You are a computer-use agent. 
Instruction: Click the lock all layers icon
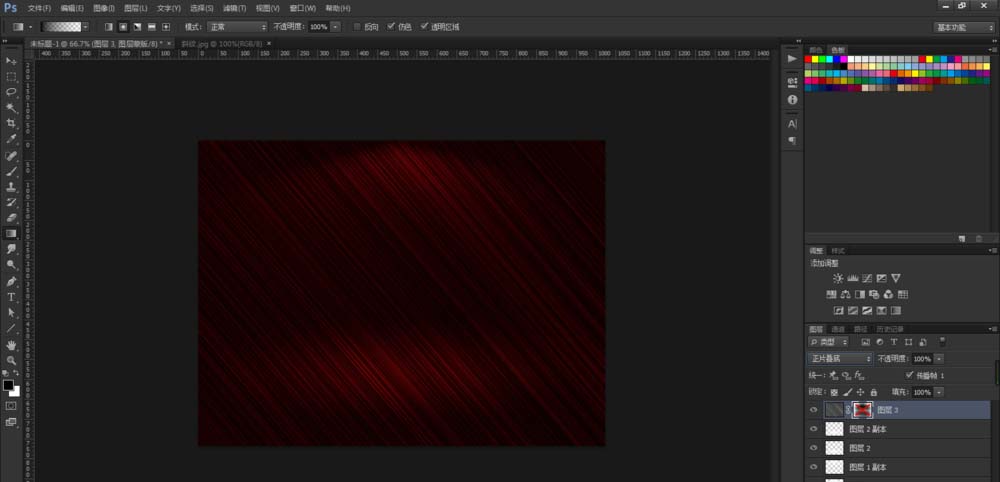click(874, 392)
